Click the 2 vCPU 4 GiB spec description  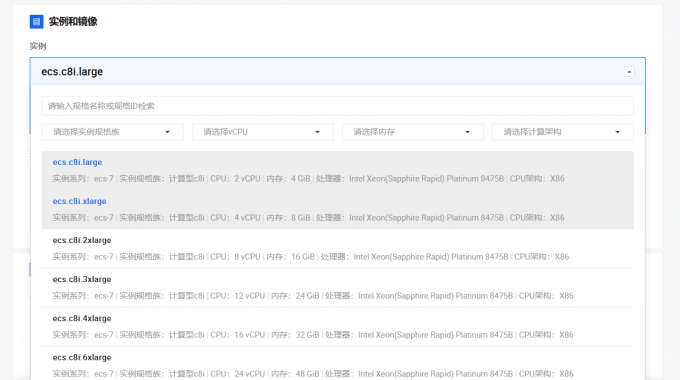(308, 179)
